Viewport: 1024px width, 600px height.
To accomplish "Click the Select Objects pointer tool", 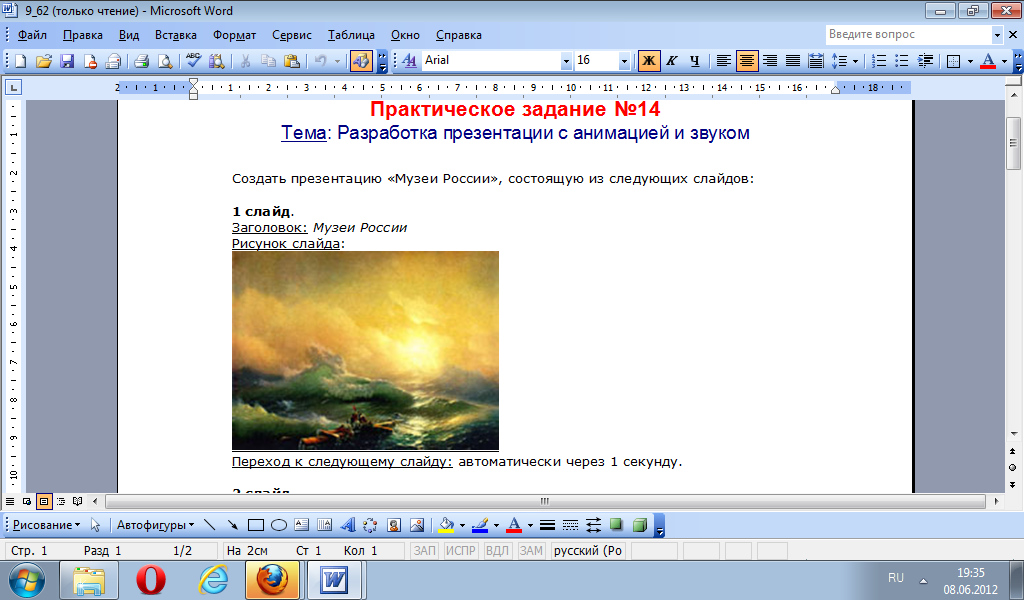I will 95,525.
